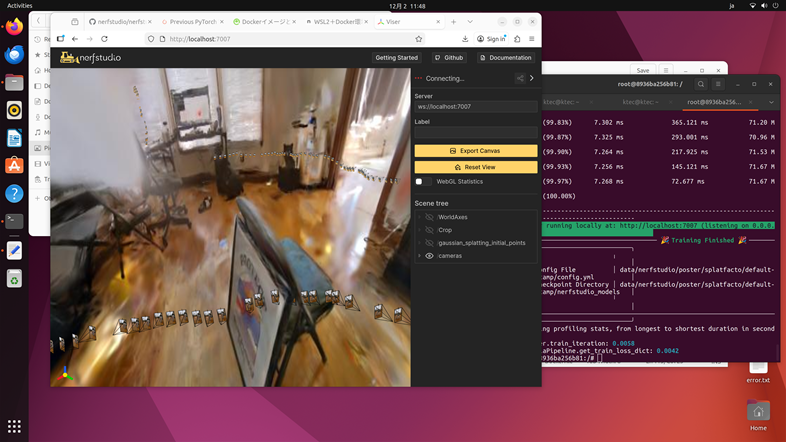The width and height of the screenshot is (786, 442).
Task: Open Text Editor from the dock
Action: point(14,251)
